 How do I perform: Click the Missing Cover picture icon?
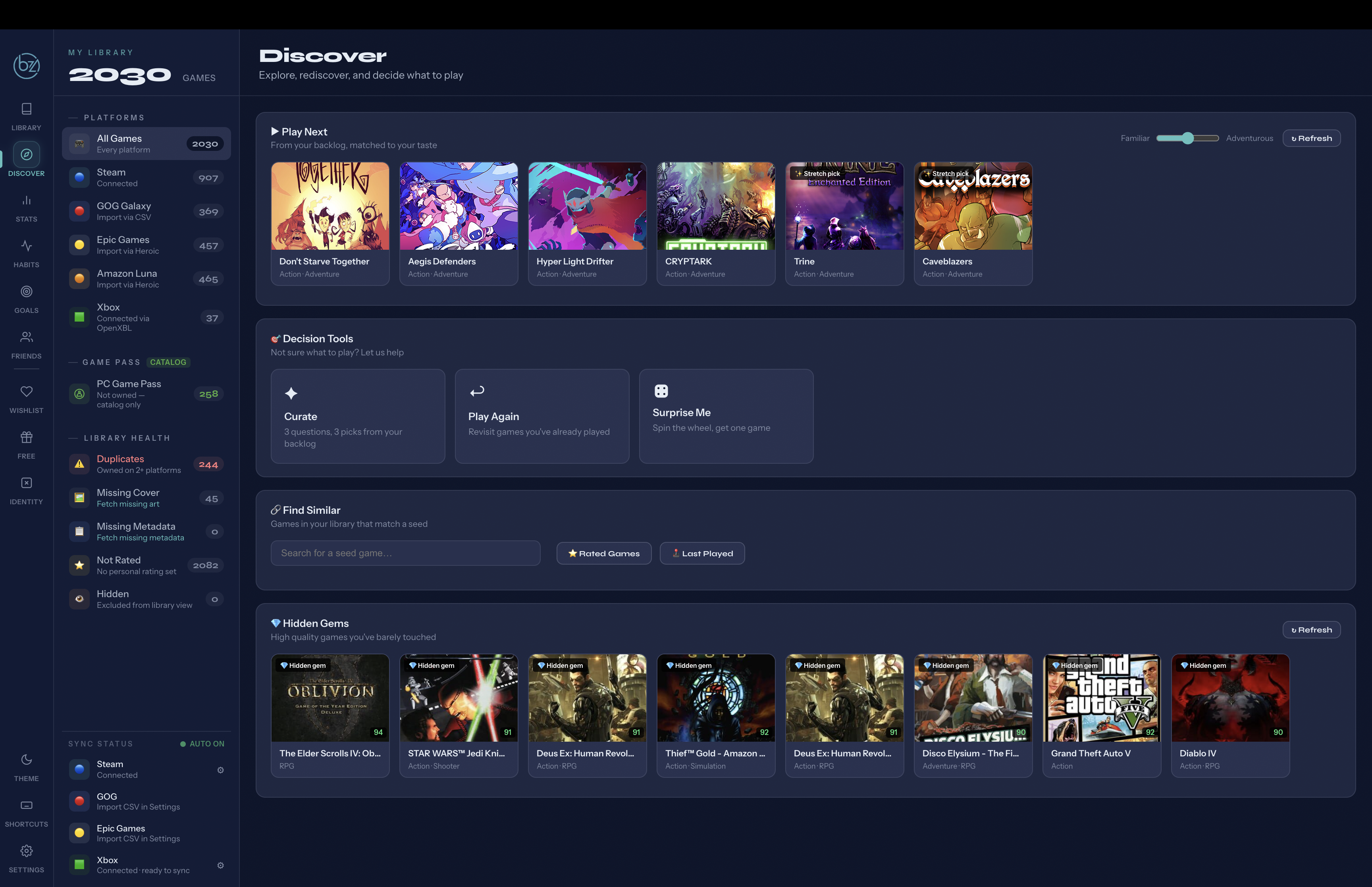pyautogui.click(x=79, y=497)
